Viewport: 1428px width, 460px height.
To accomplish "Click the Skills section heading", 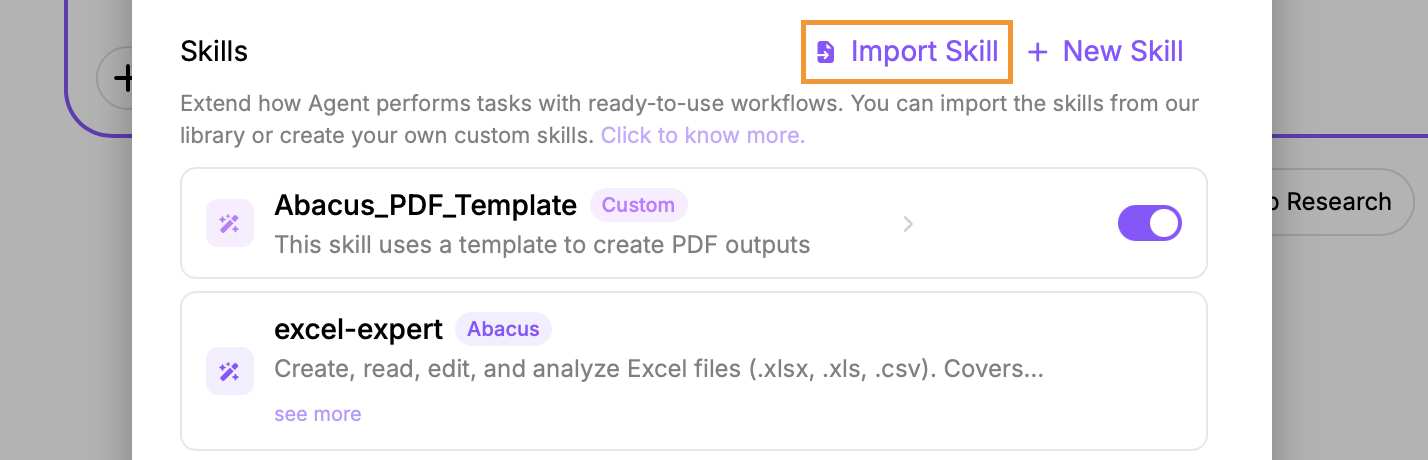I will pos(214,52).
